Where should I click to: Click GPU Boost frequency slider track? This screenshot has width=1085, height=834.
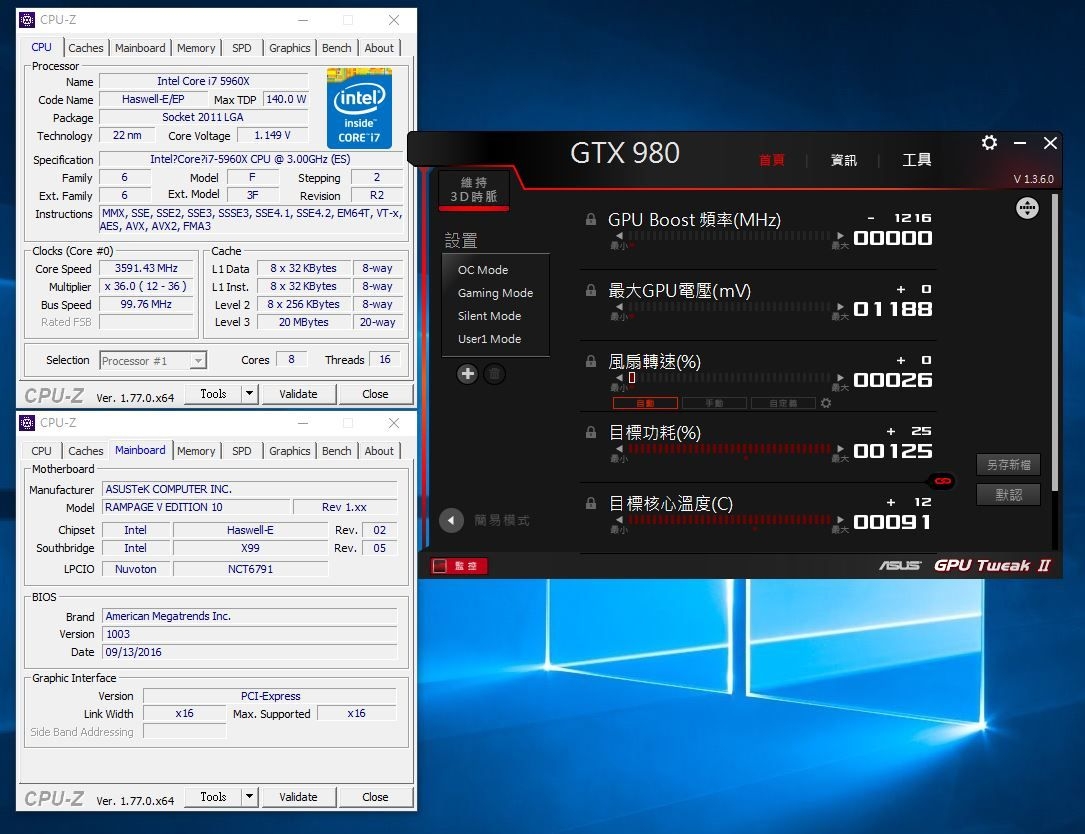pyautogui.click(x=729, y=236)
